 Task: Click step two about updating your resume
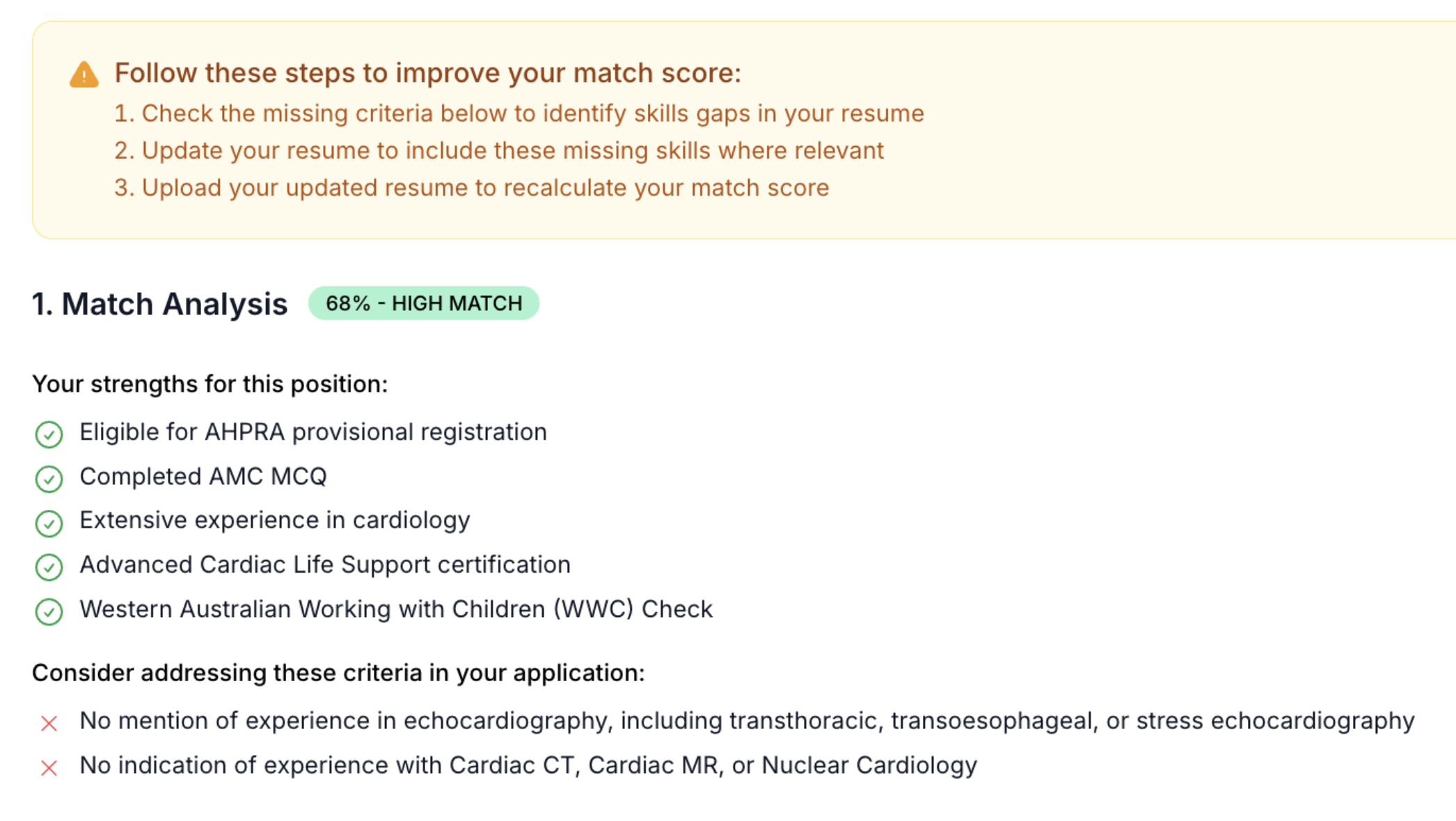(x=499, y=150)
